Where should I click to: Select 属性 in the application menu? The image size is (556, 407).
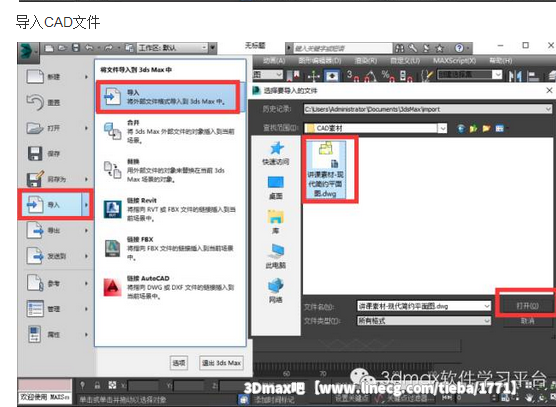coord(56,334)
